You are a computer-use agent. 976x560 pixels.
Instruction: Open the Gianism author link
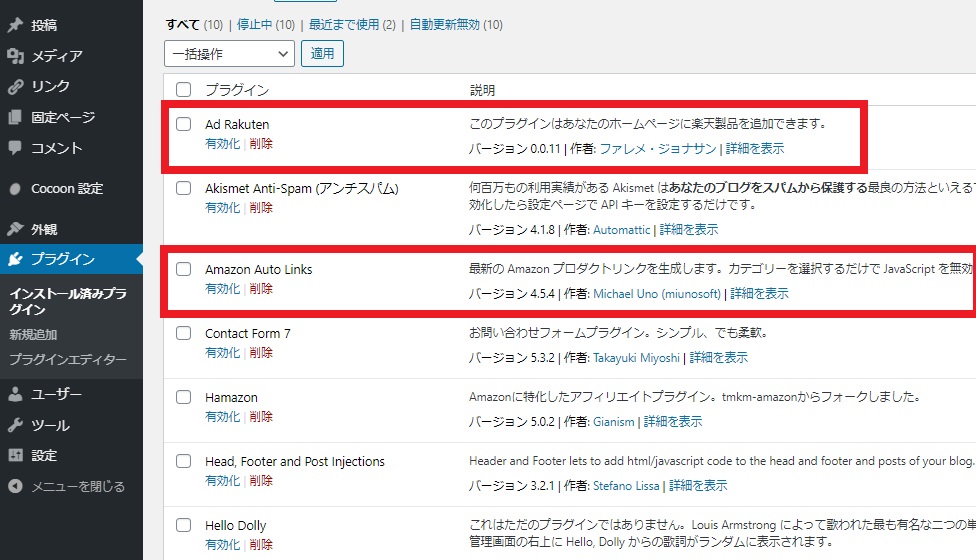tap(614, 422)
